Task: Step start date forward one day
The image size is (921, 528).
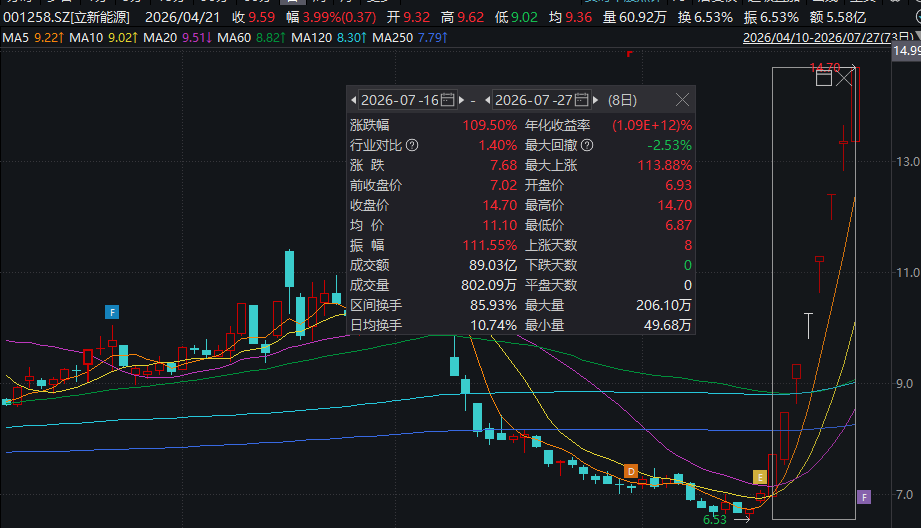Action: click(x=461, y=100)
